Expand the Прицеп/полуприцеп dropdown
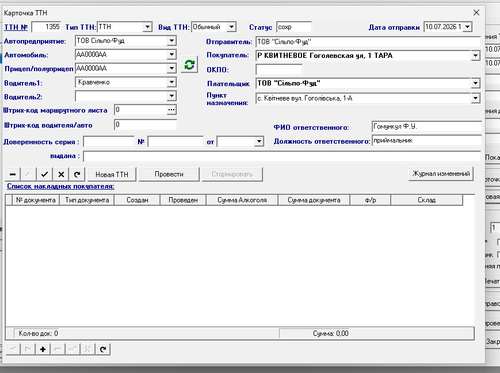 click(171, 68)
